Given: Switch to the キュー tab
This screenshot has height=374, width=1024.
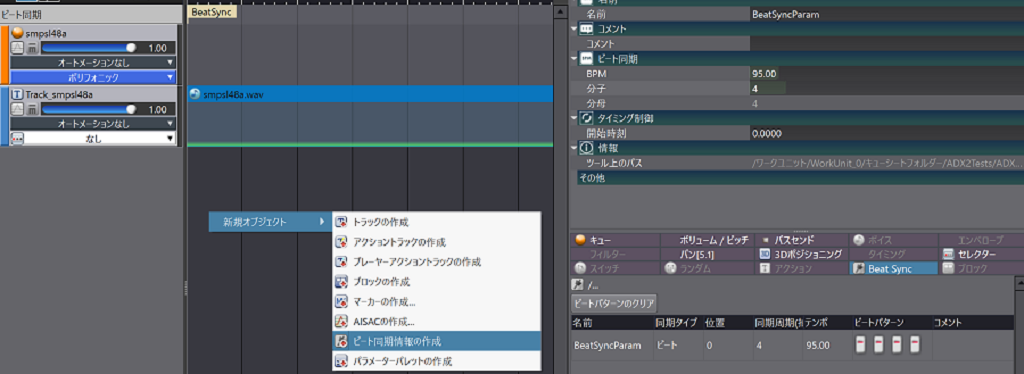Looking at the screenshot, I should coord(616,240).
